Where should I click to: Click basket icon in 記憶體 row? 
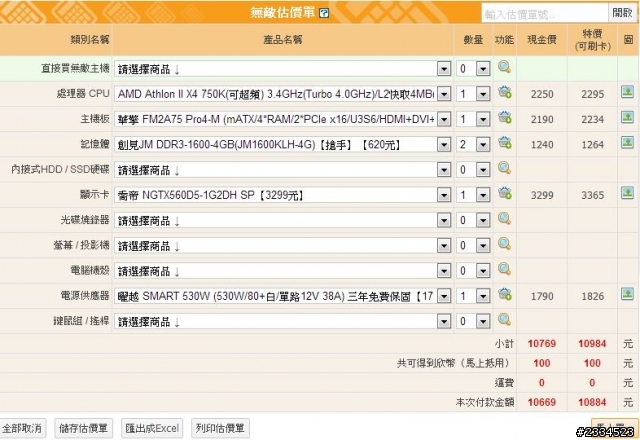504,143
